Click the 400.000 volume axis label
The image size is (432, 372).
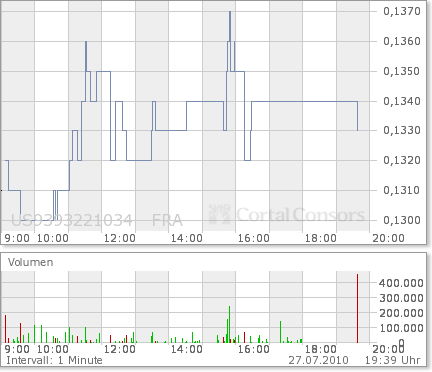tap(401, 283)
